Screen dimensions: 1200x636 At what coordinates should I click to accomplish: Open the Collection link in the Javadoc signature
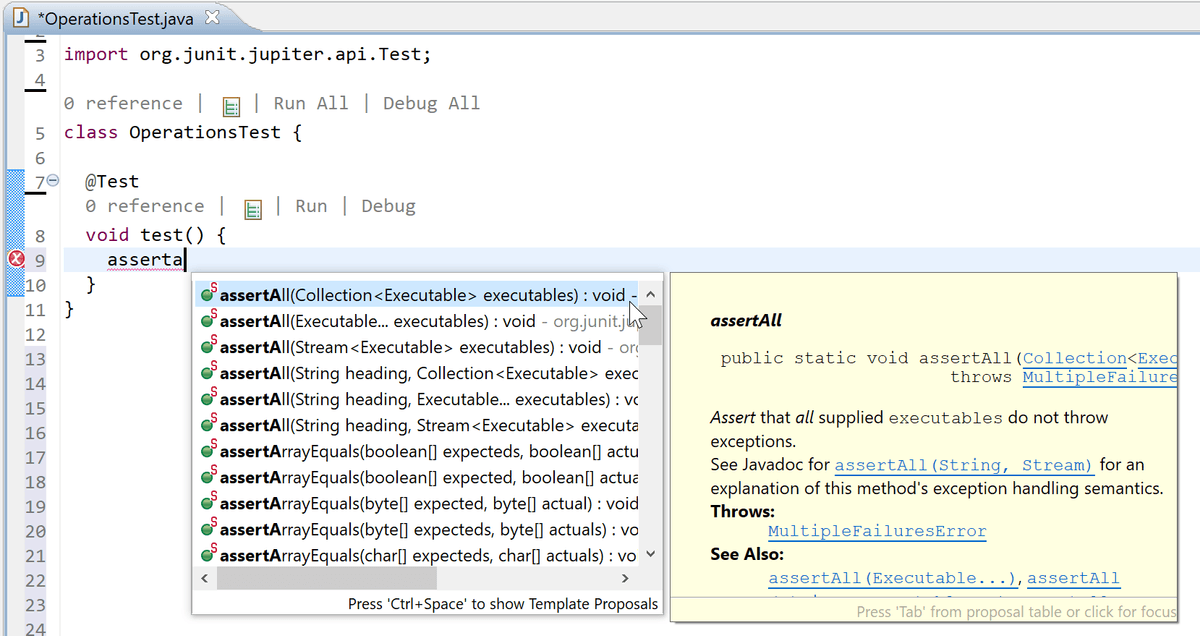point(1075,358)
